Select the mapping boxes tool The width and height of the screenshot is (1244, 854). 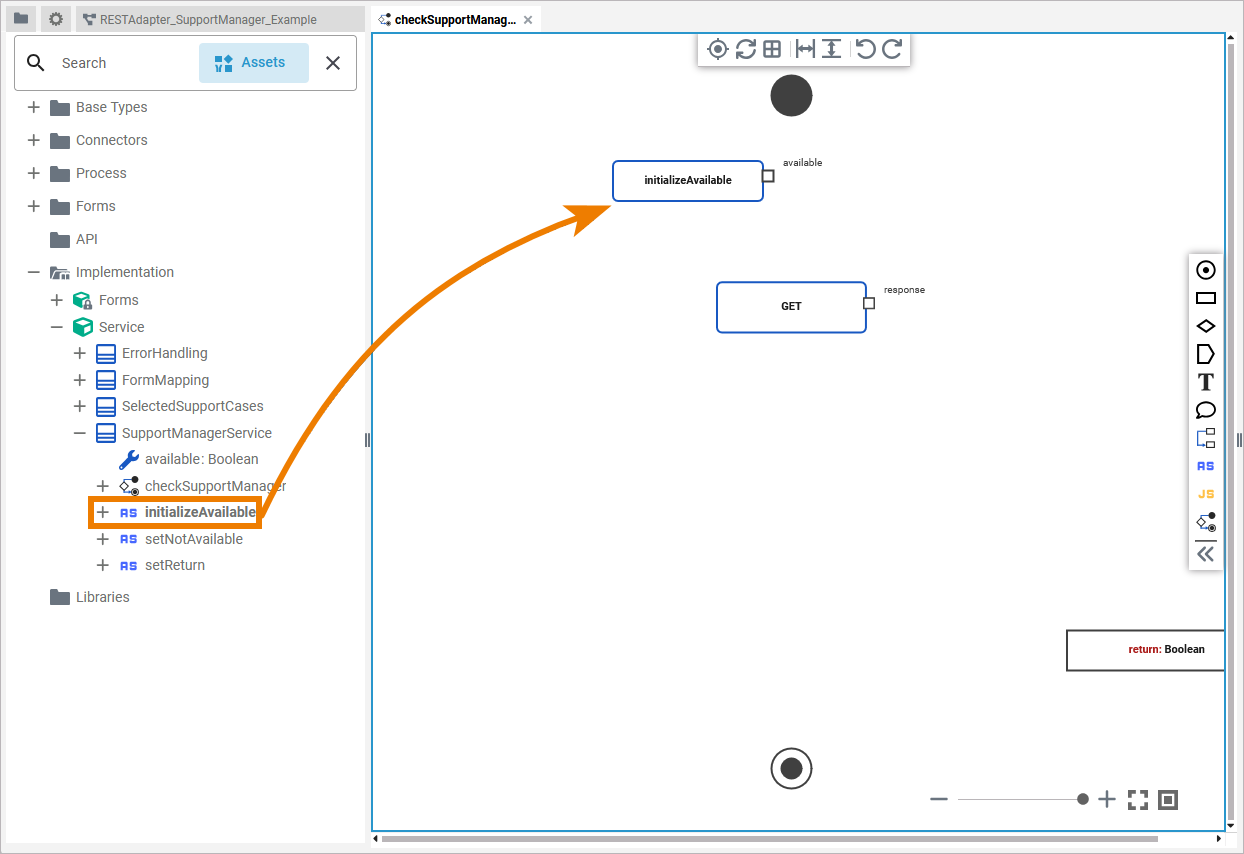(x=1206, y=438)
